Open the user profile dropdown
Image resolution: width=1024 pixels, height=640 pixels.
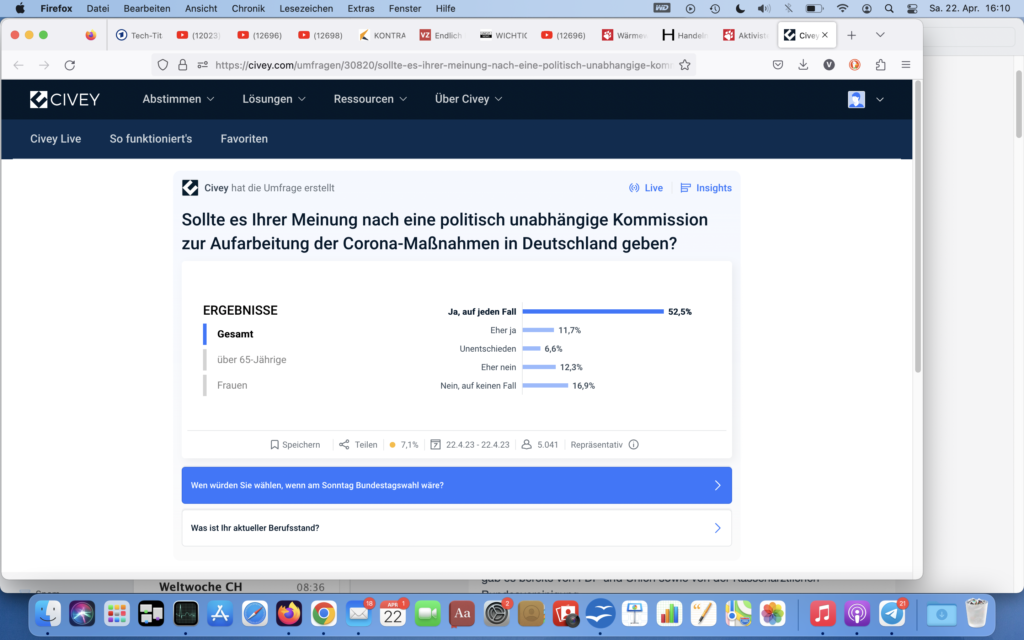866,99
